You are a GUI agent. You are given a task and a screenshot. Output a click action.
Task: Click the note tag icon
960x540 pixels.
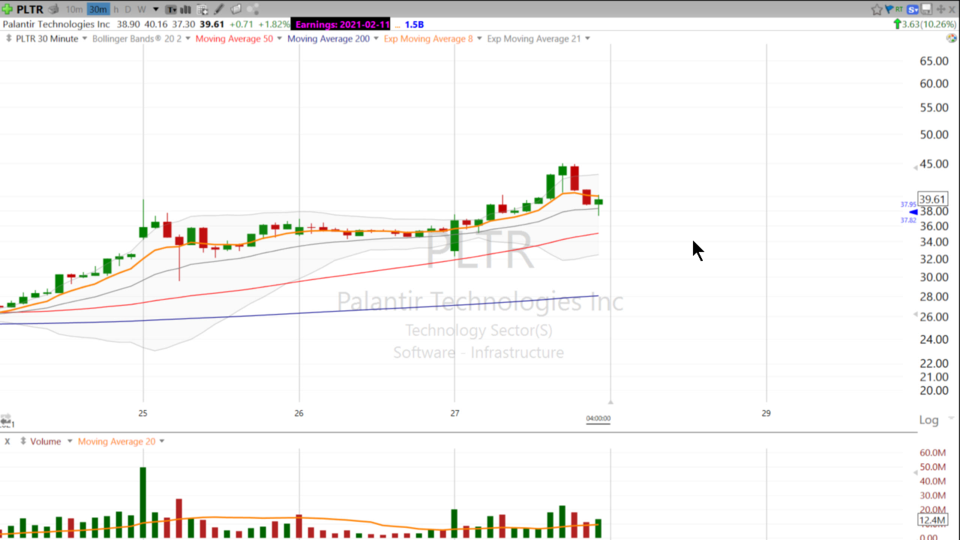(236, 9)
